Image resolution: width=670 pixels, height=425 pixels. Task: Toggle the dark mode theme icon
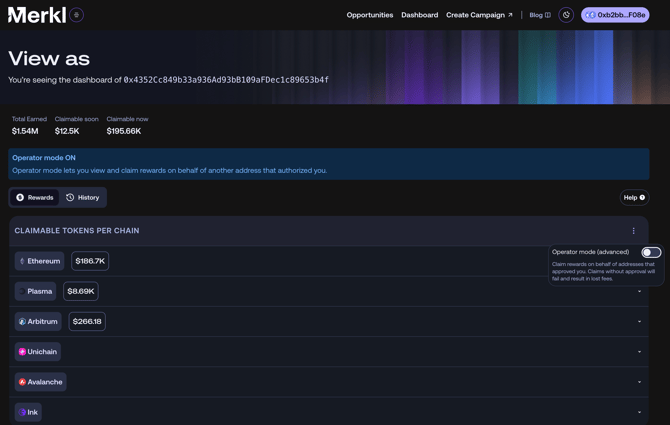566,15
